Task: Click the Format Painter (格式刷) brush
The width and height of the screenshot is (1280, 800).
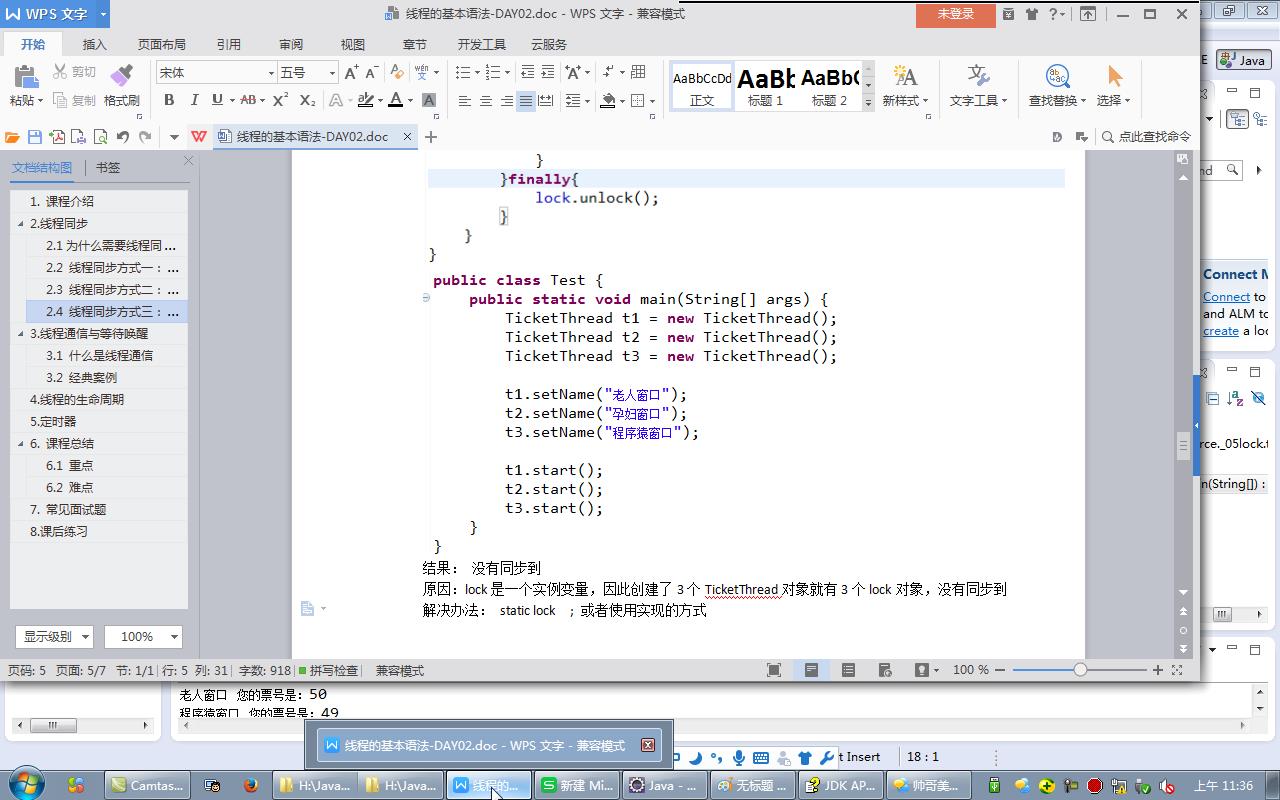Action: point(121,85)
